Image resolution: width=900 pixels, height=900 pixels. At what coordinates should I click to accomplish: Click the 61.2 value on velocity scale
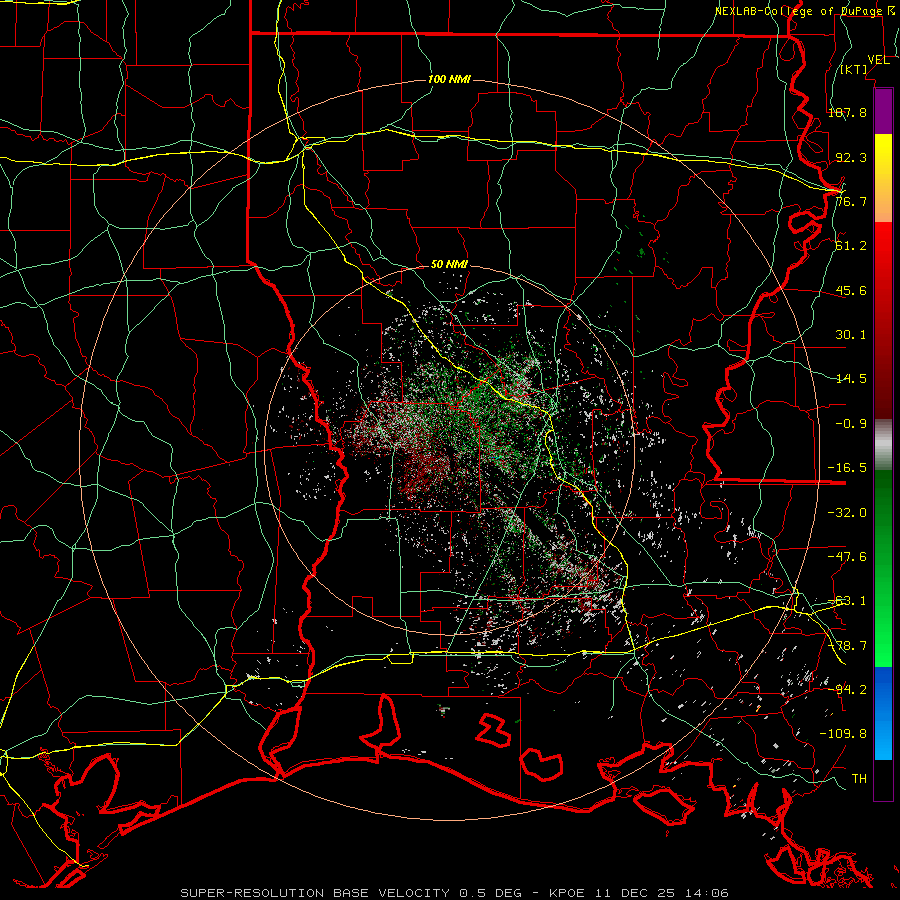point(851,246)
